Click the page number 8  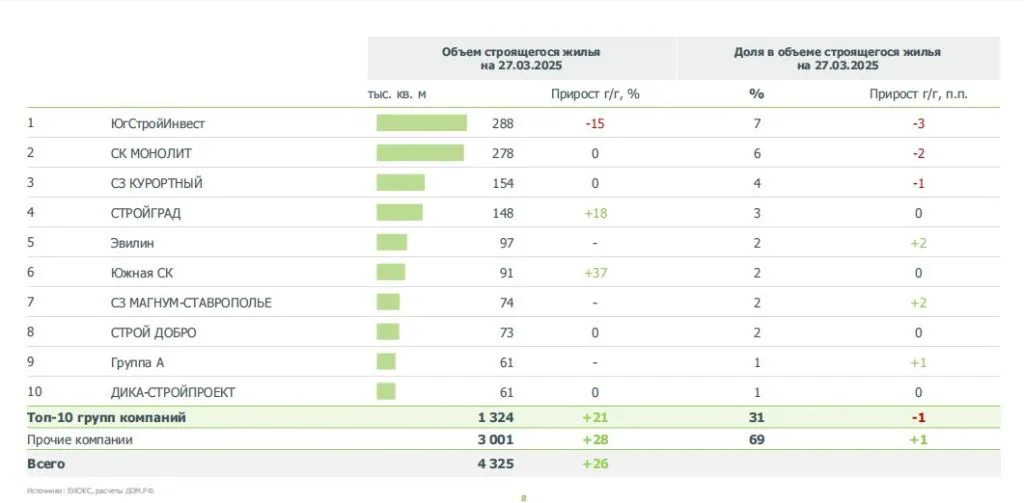coord(523,497)
